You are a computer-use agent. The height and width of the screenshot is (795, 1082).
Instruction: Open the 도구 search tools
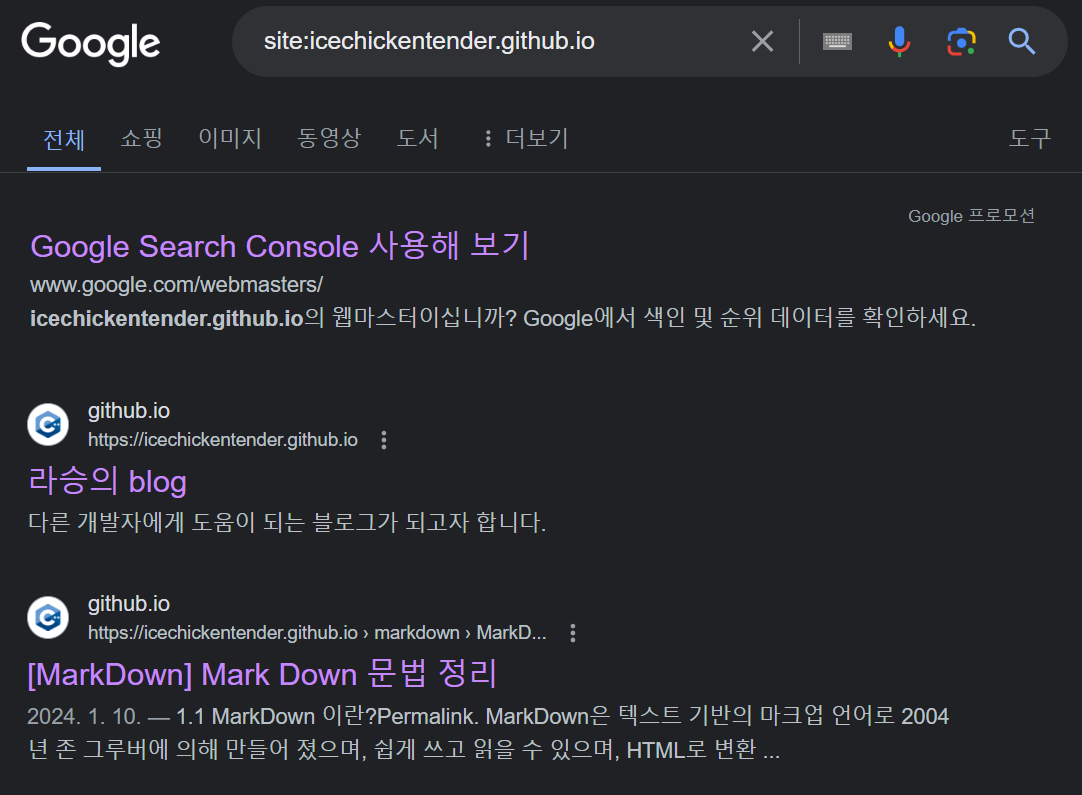coord(1030,138)
